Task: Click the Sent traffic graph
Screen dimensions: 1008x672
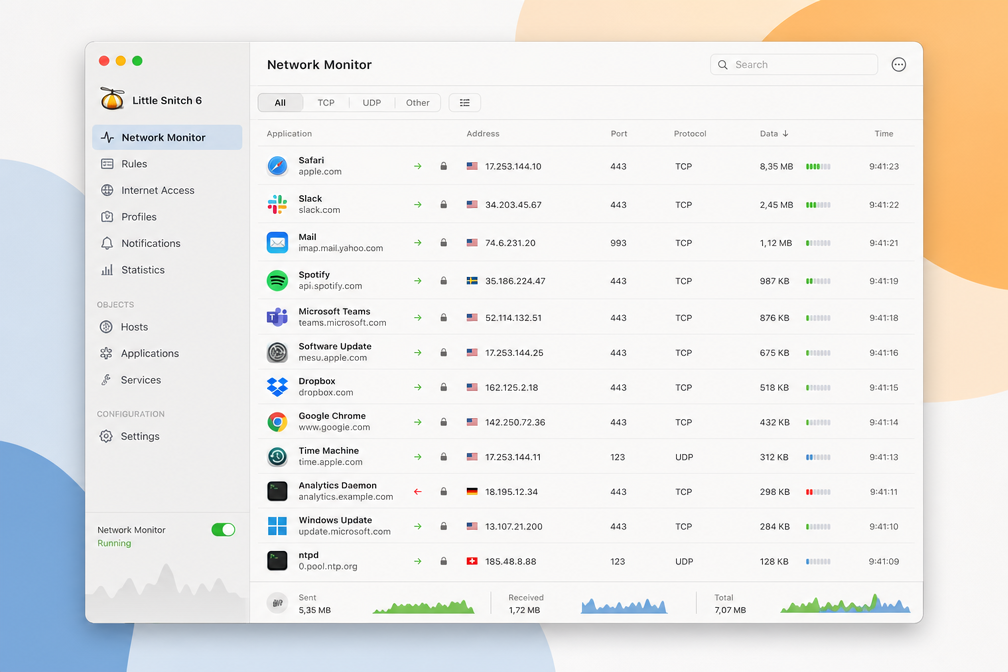Action: (x=424, y=606)
